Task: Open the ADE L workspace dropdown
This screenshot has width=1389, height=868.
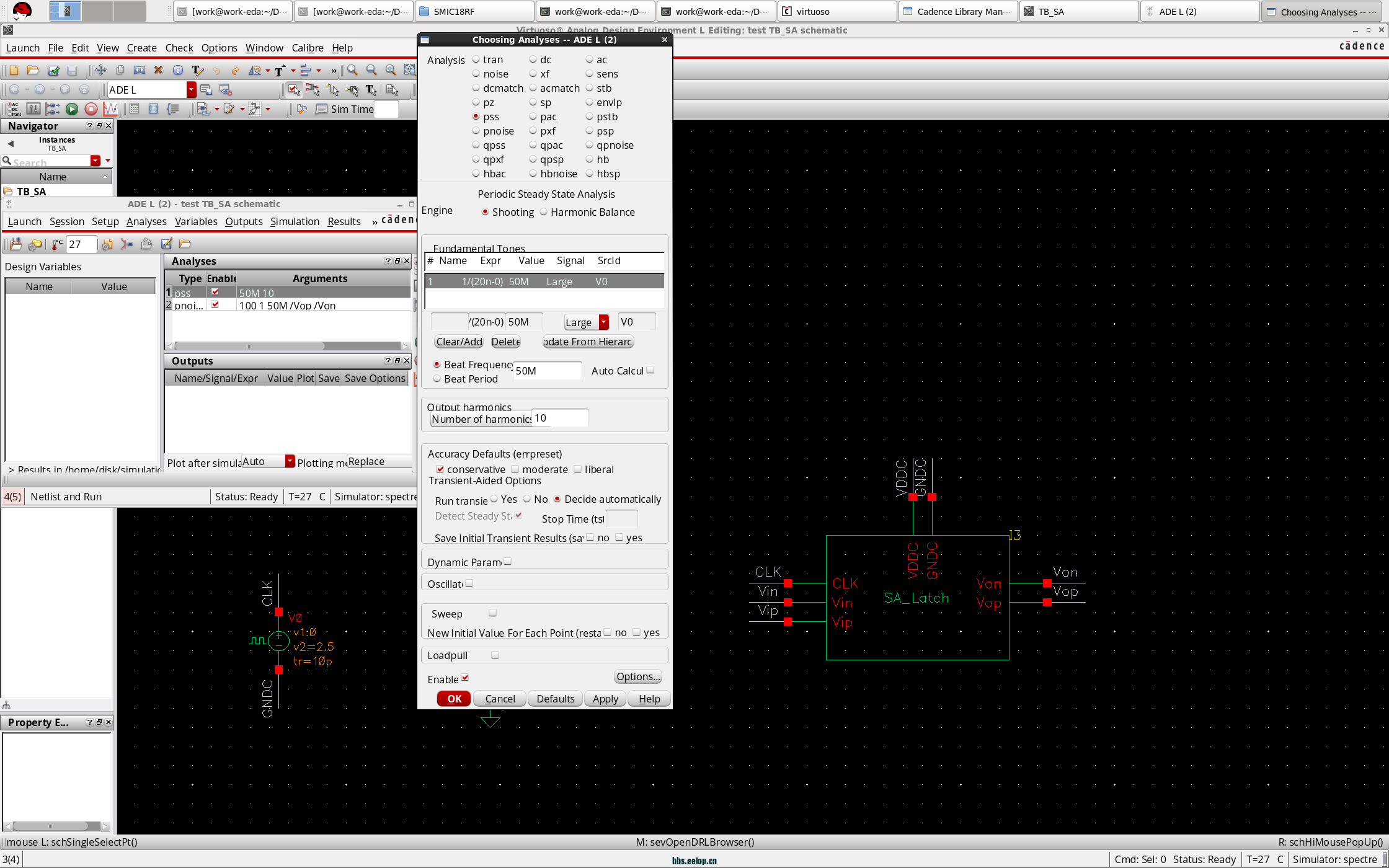Action: pos(191,90)
